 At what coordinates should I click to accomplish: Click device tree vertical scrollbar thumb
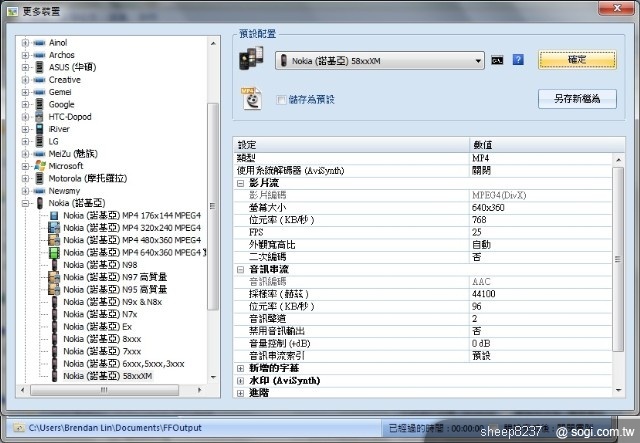[x=213, y=206]
